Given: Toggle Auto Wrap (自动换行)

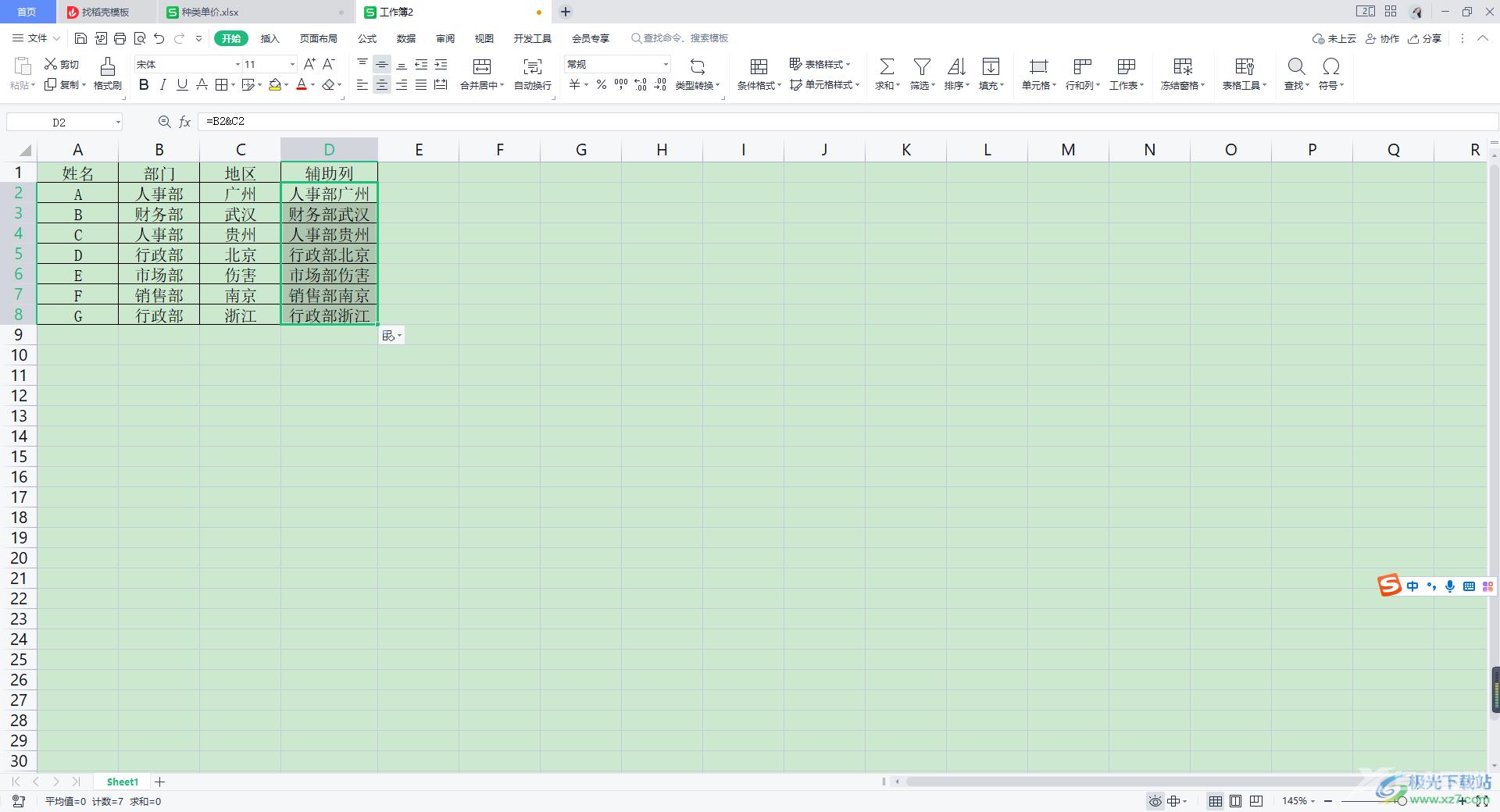Looking at the screenshot, I should point(533,74).
